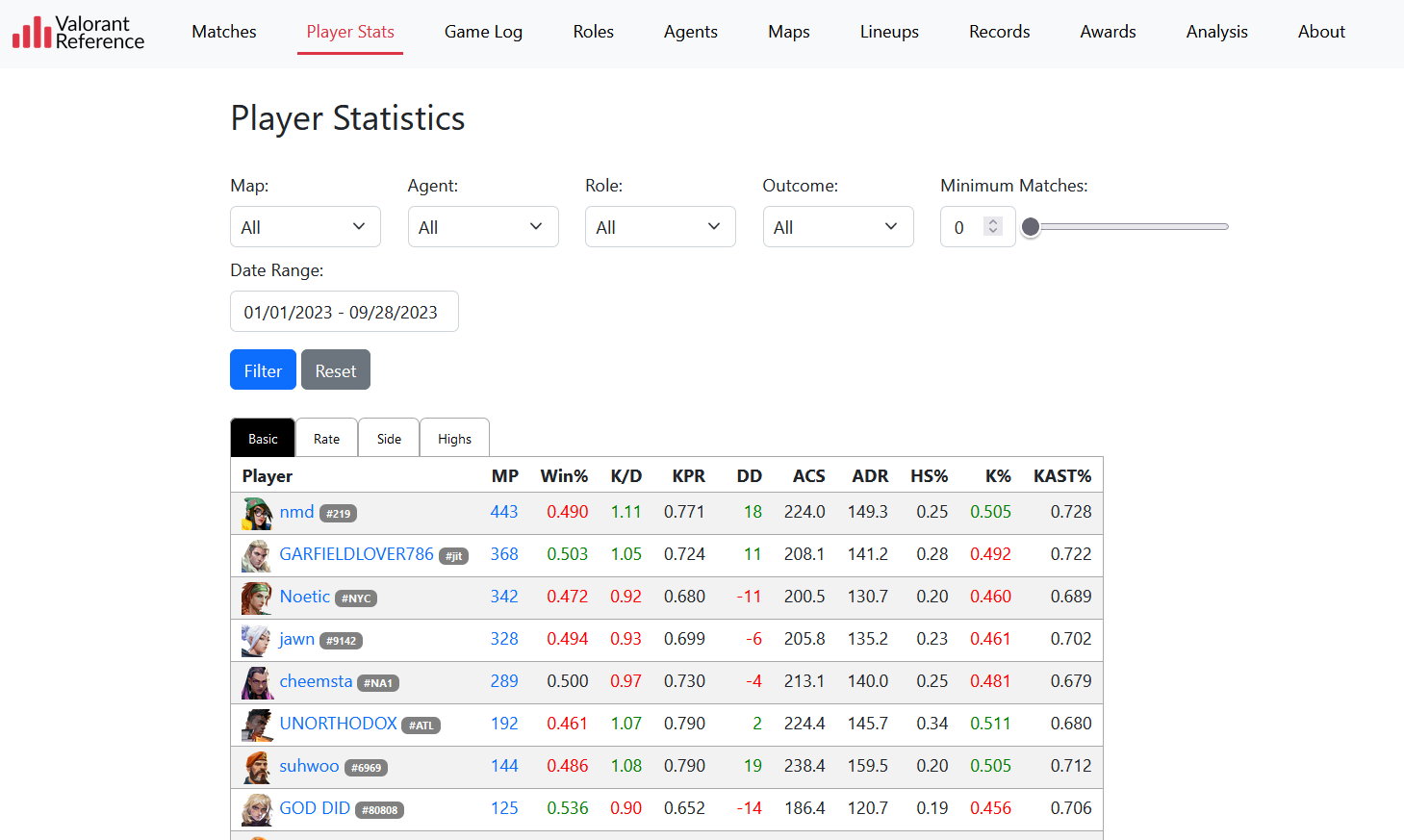Sort by the ADR column header
This screenshot has height=840, width=1404.
[870, 476]
